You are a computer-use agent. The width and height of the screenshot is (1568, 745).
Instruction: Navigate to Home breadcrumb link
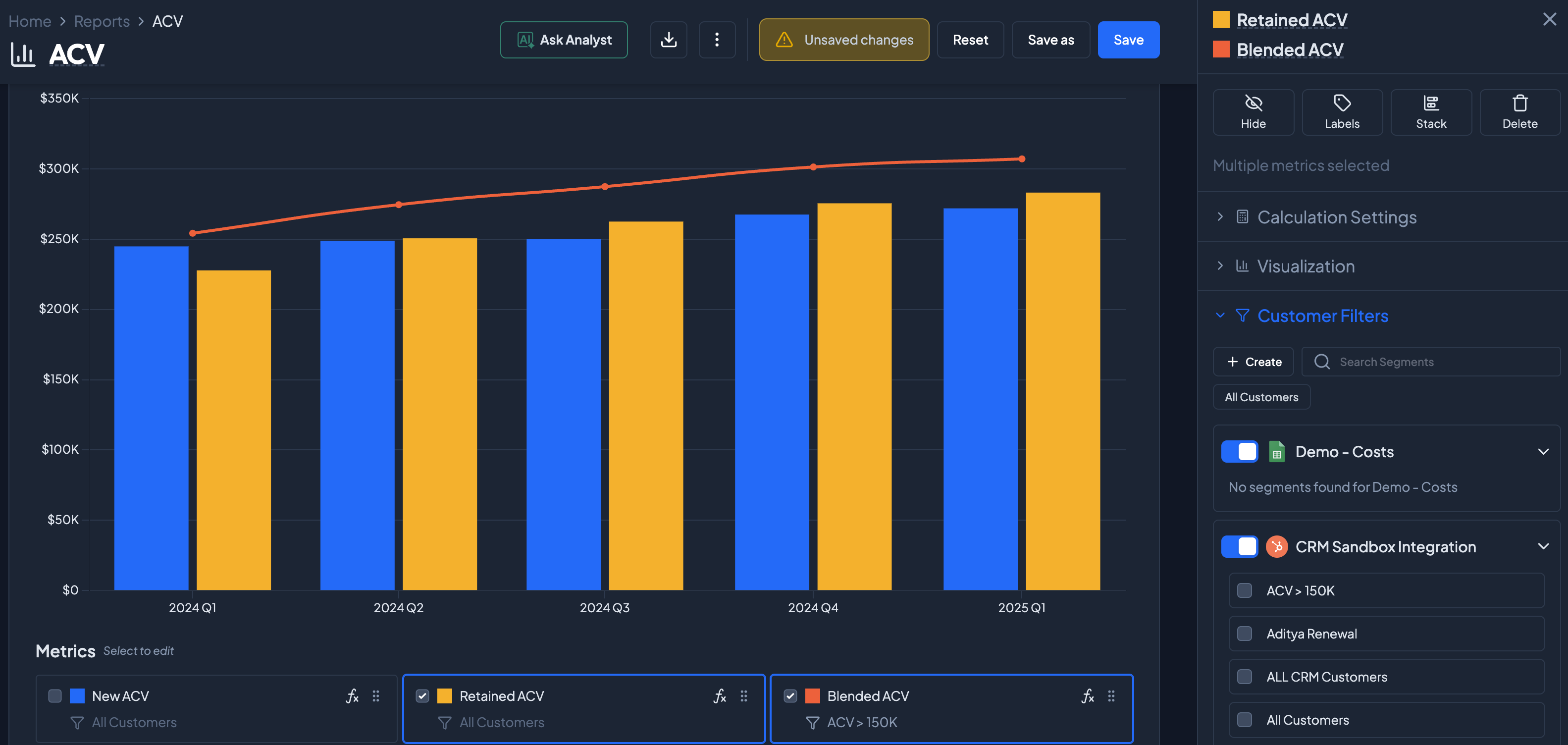(30, 21)
